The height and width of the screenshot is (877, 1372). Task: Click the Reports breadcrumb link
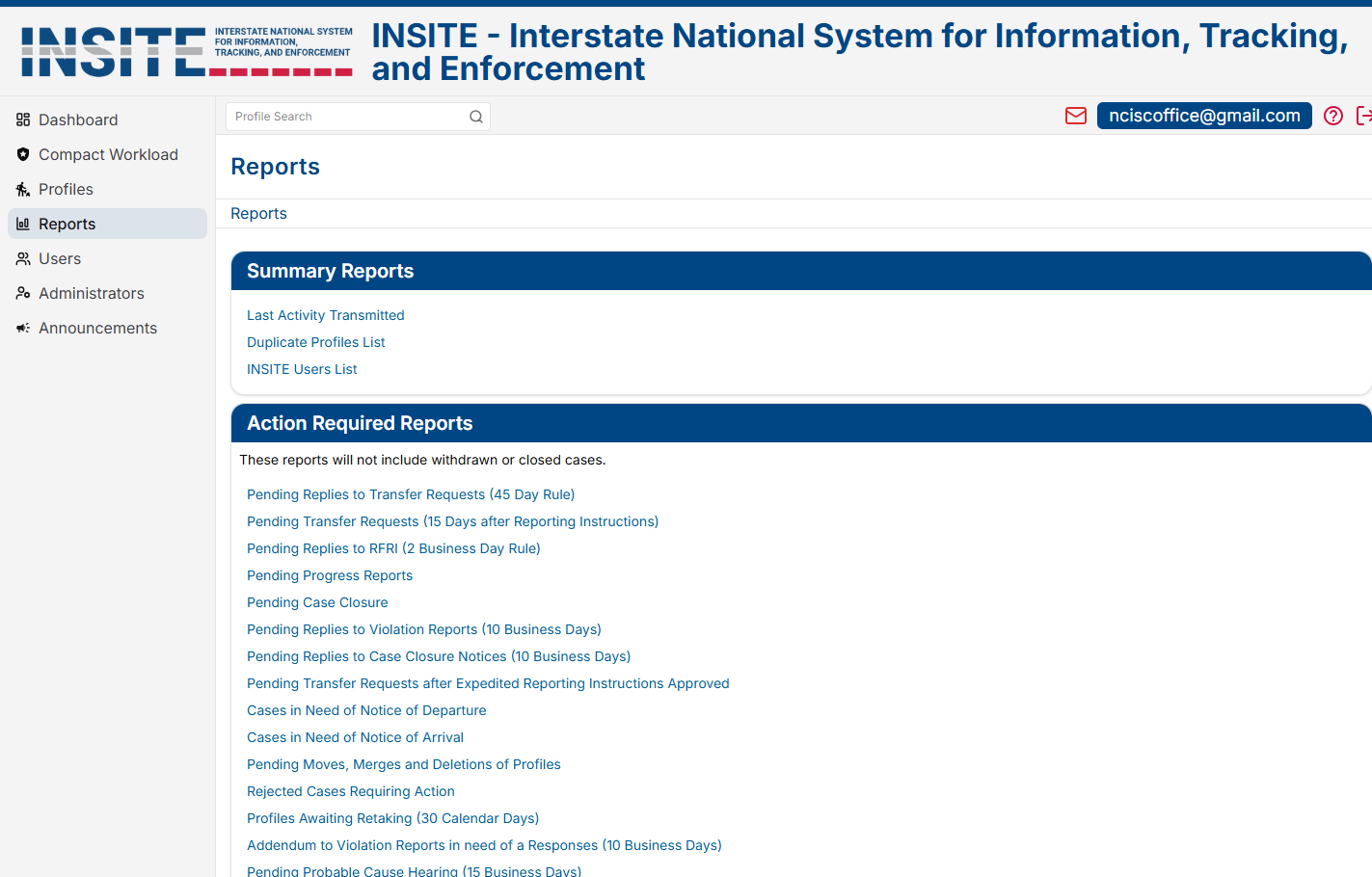[x=258, y=214]
